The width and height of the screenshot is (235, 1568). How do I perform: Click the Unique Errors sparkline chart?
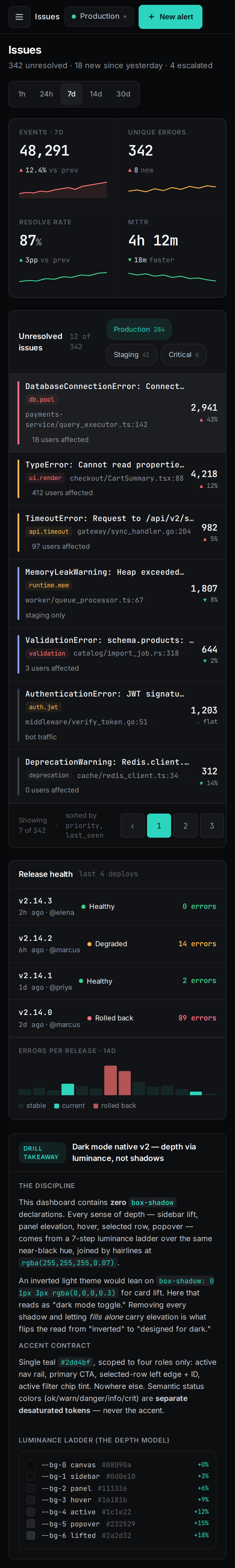tap(172, 189)
